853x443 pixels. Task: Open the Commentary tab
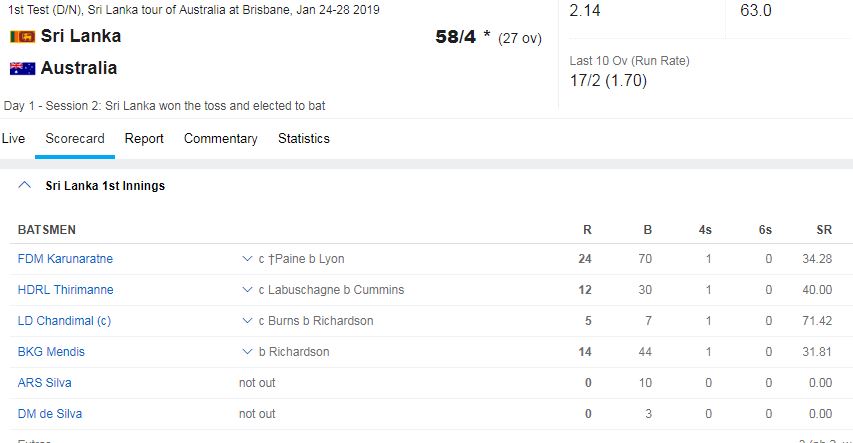(220, 139)
